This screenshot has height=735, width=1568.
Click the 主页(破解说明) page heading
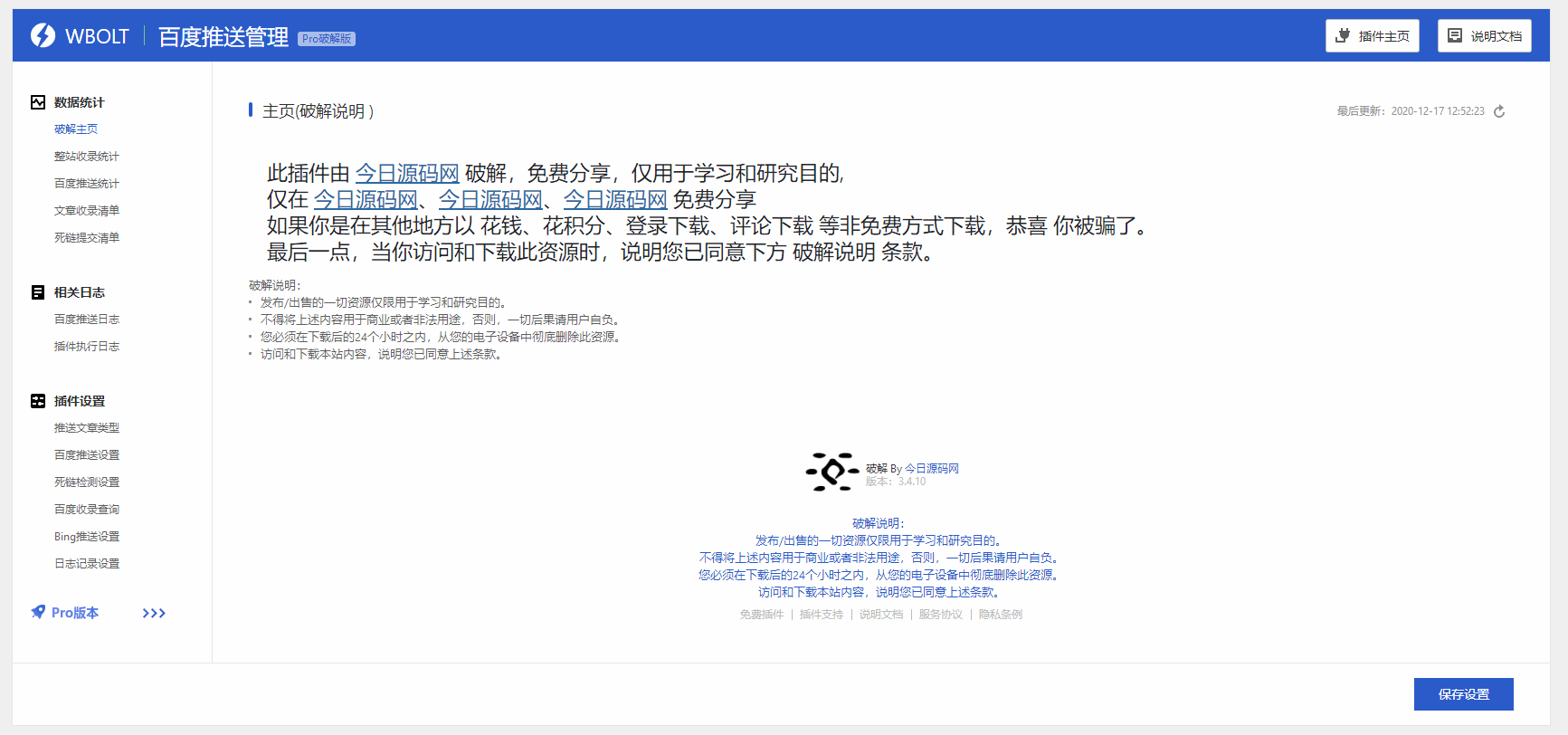click(x=318, y=111)
